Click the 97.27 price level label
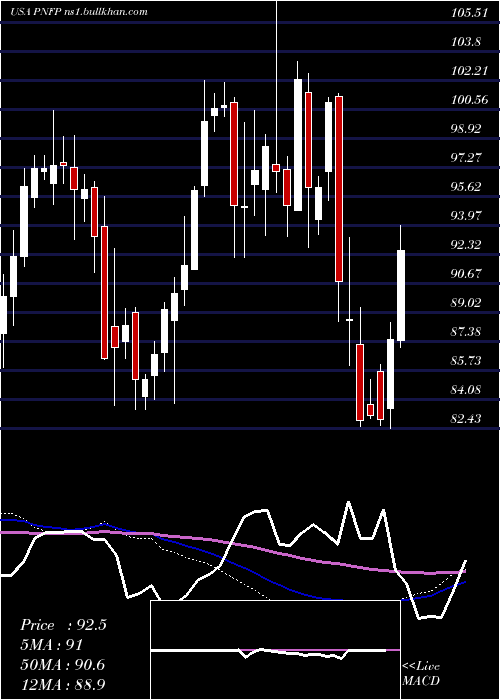The height and width of the screenshot is (700, 500). tap(466, 158)
